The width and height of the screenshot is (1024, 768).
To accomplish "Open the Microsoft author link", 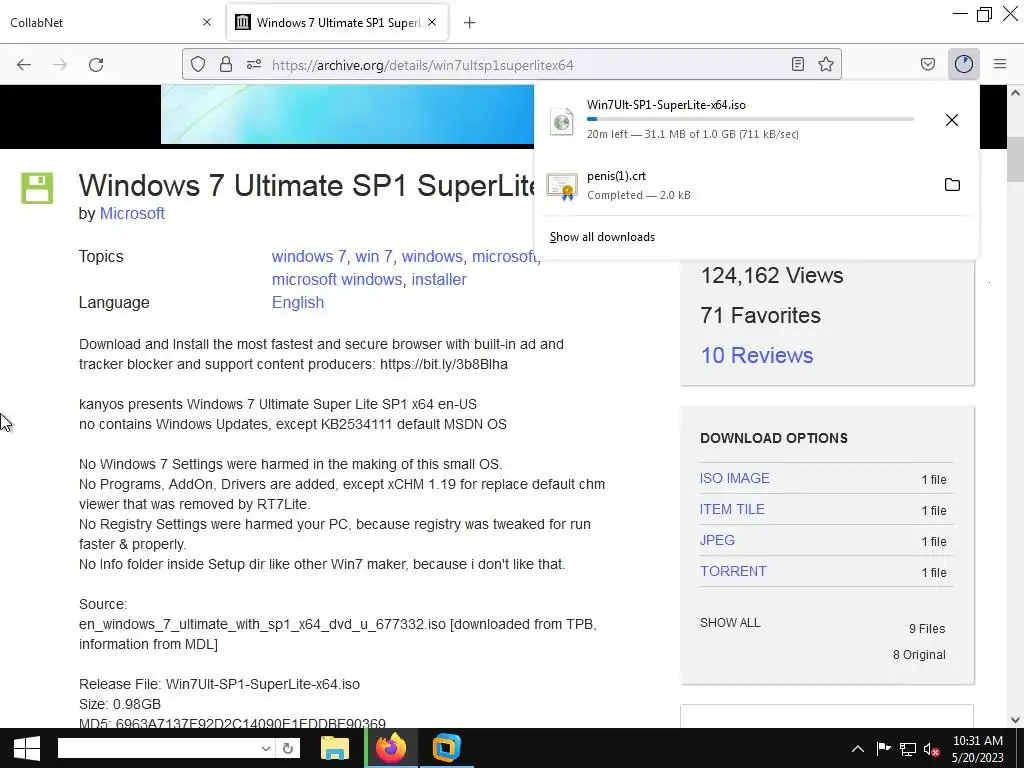I will (x=132, y=214).
